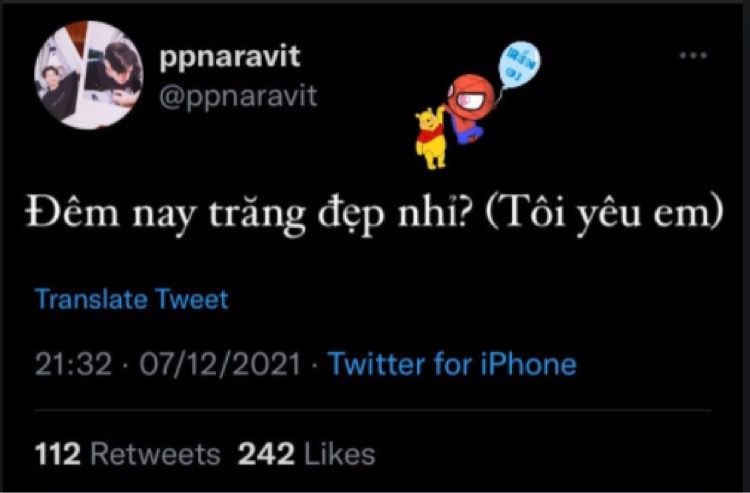This screenshot has height=493, width=750.
Task: Click the 21:32 timestamp
Action: [71, 363]
